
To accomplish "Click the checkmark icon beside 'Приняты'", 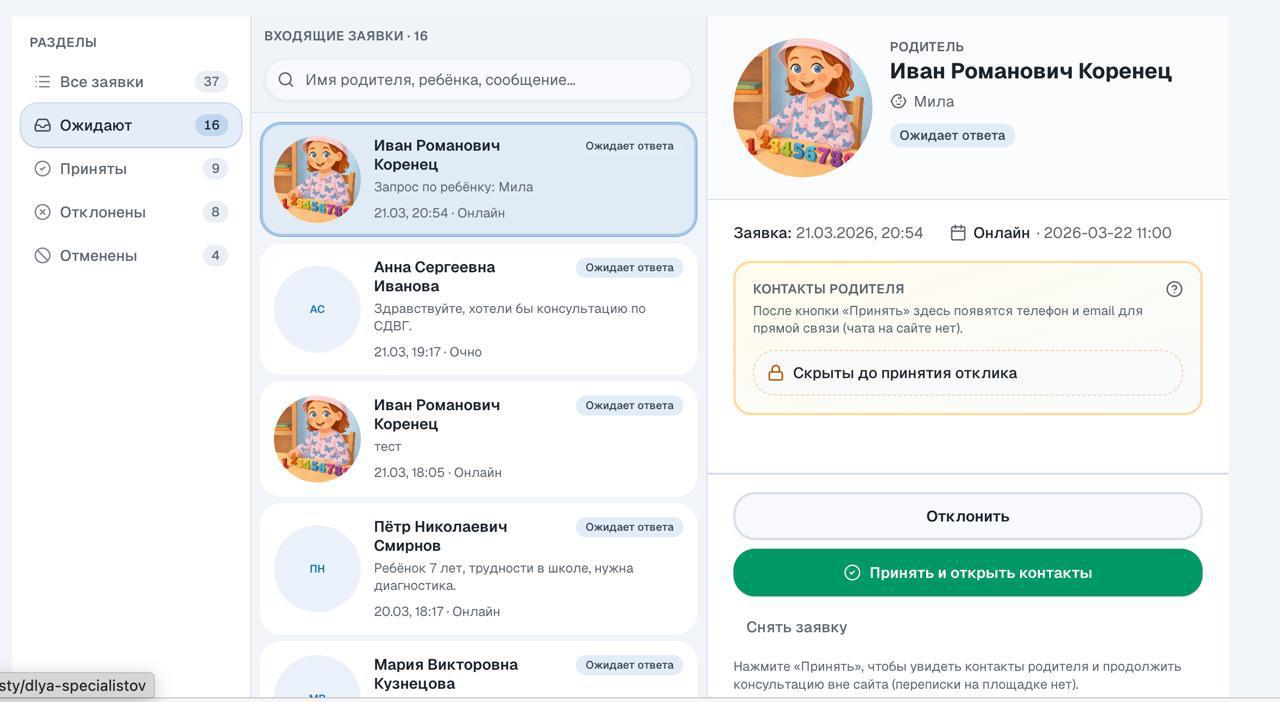I will pyautogui.click(x=41, y=168).
